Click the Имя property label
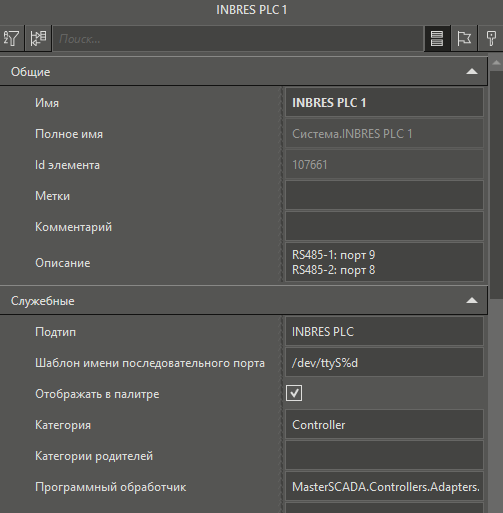The width and height of the screenshot is (503, 513). coord(47,103)
